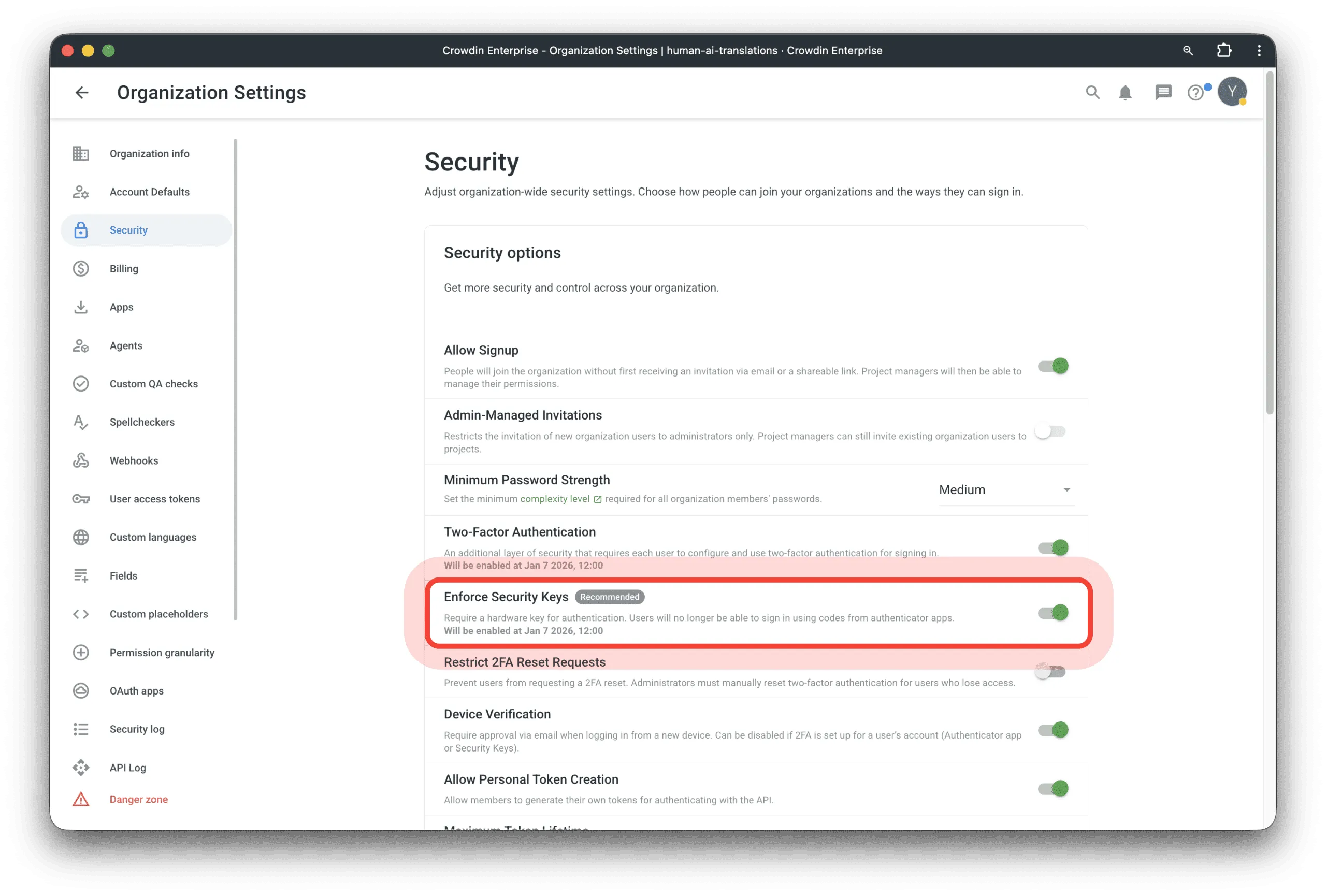Viewport: 1326px width, 896px height.
Task: Click the back arrow next to Organization Settings
Action: pos(82,92)
